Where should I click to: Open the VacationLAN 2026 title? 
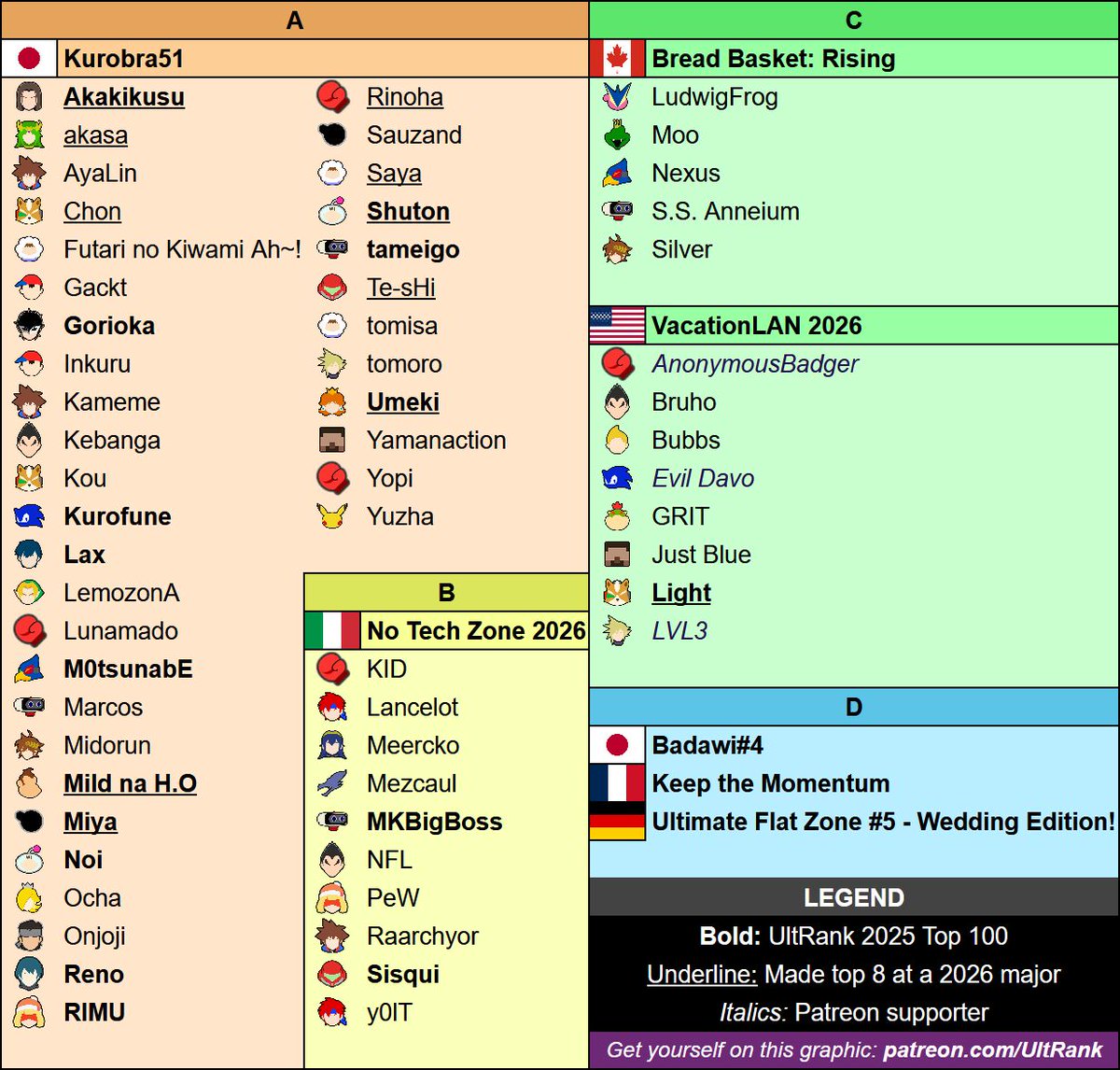757,325
